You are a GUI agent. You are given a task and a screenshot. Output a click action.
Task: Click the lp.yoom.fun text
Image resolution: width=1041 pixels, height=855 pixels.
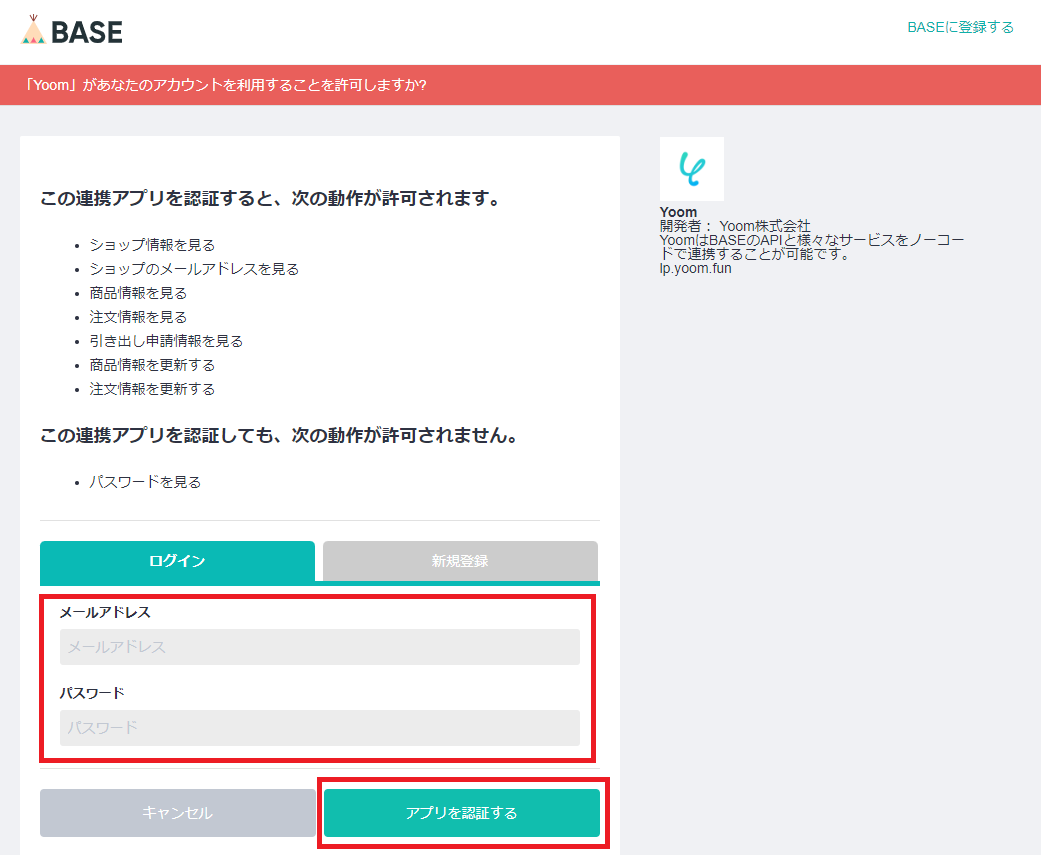(695, 268)
